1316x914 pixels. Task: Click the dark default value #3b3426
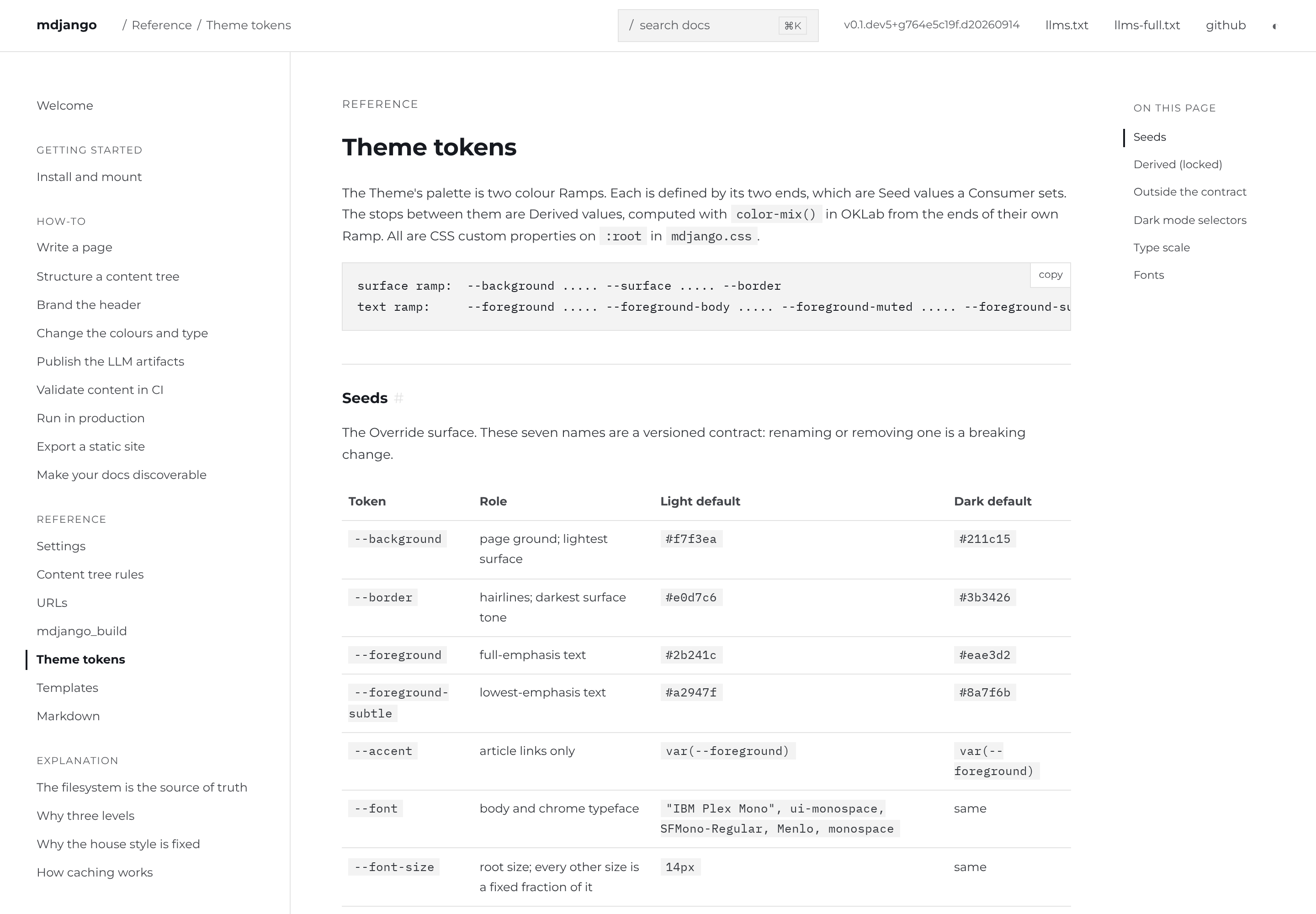pyautogui.click(x=985, y=598)
